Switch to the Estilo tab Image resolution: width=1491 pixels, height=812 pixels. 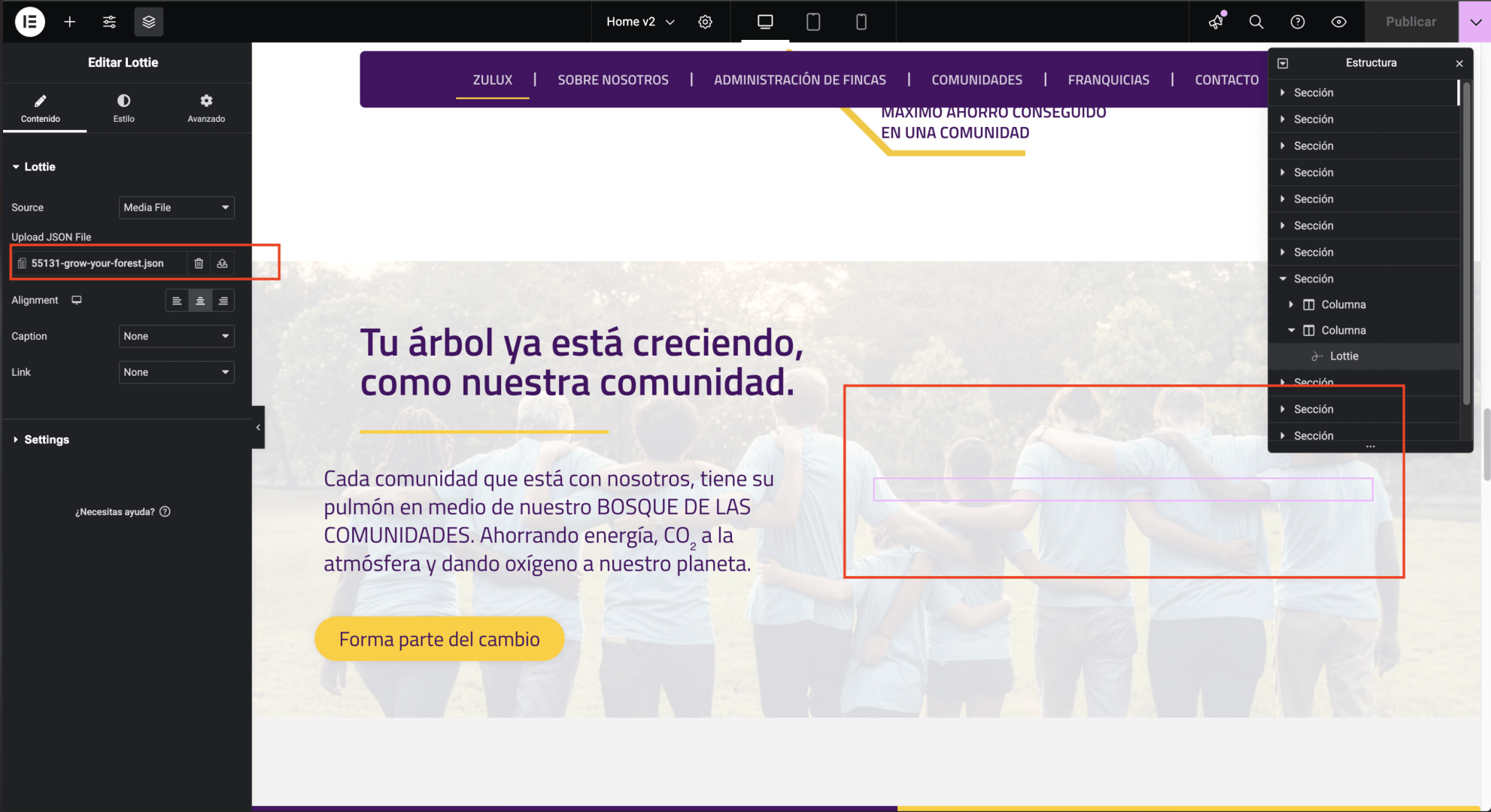pyautogui.click(x=124, y=108)
